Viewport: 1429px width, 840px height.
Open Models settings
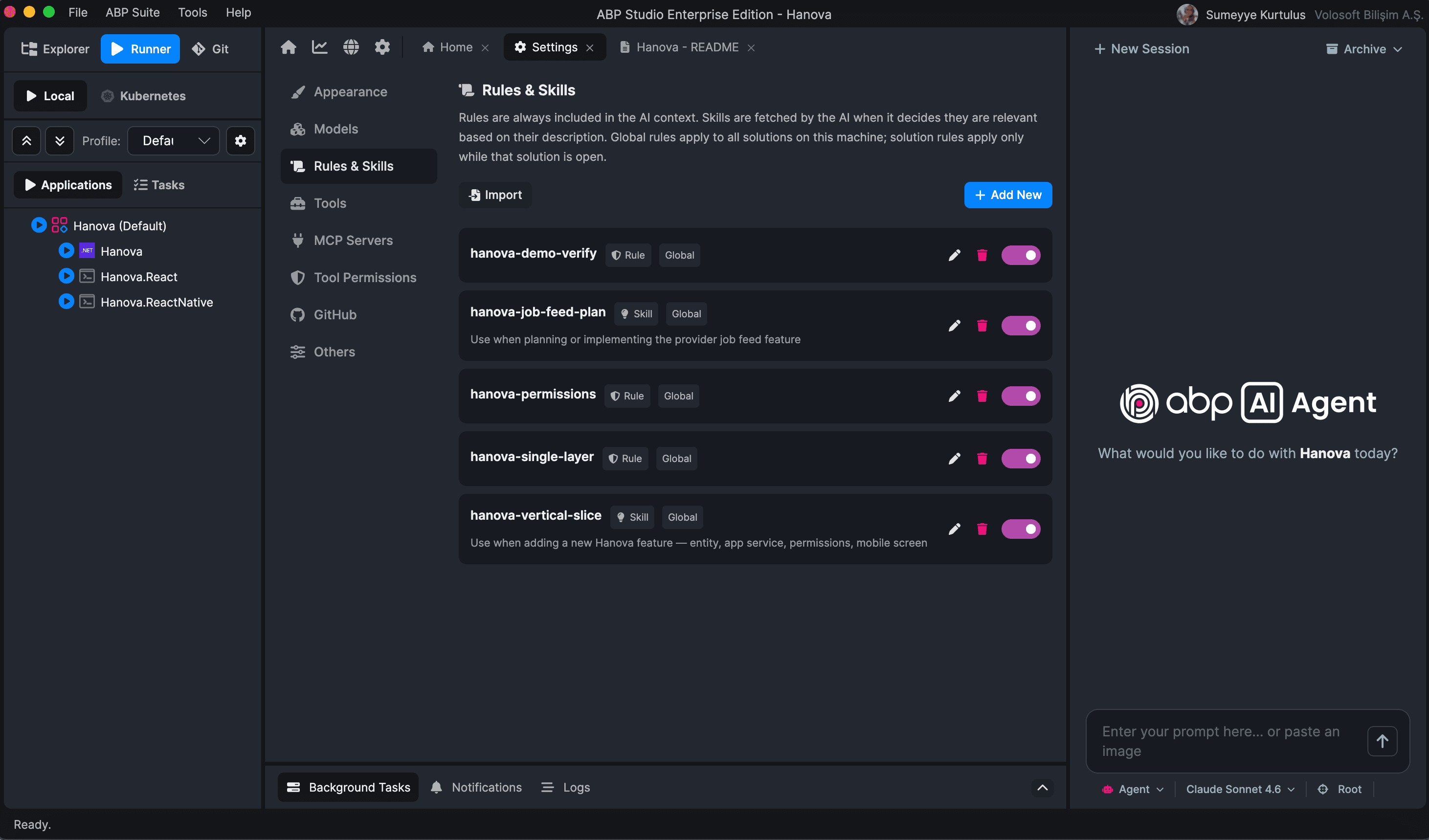pyautogui.click(x=359, y=129)
